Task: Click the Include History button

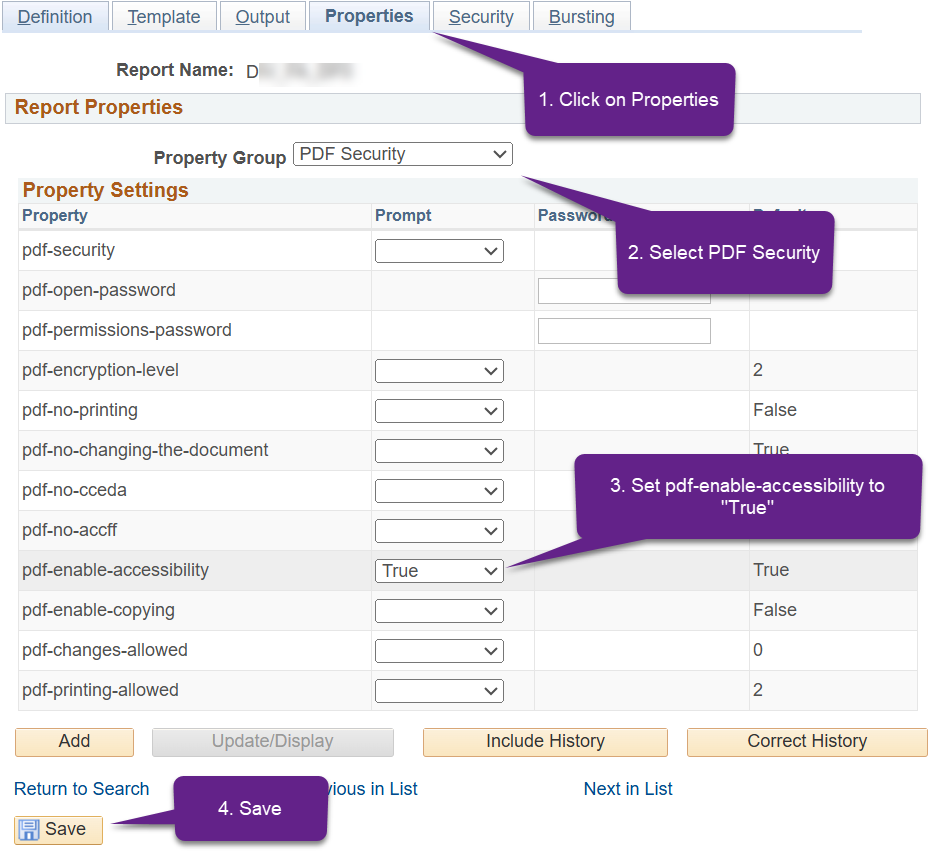Action: point(545,741)
